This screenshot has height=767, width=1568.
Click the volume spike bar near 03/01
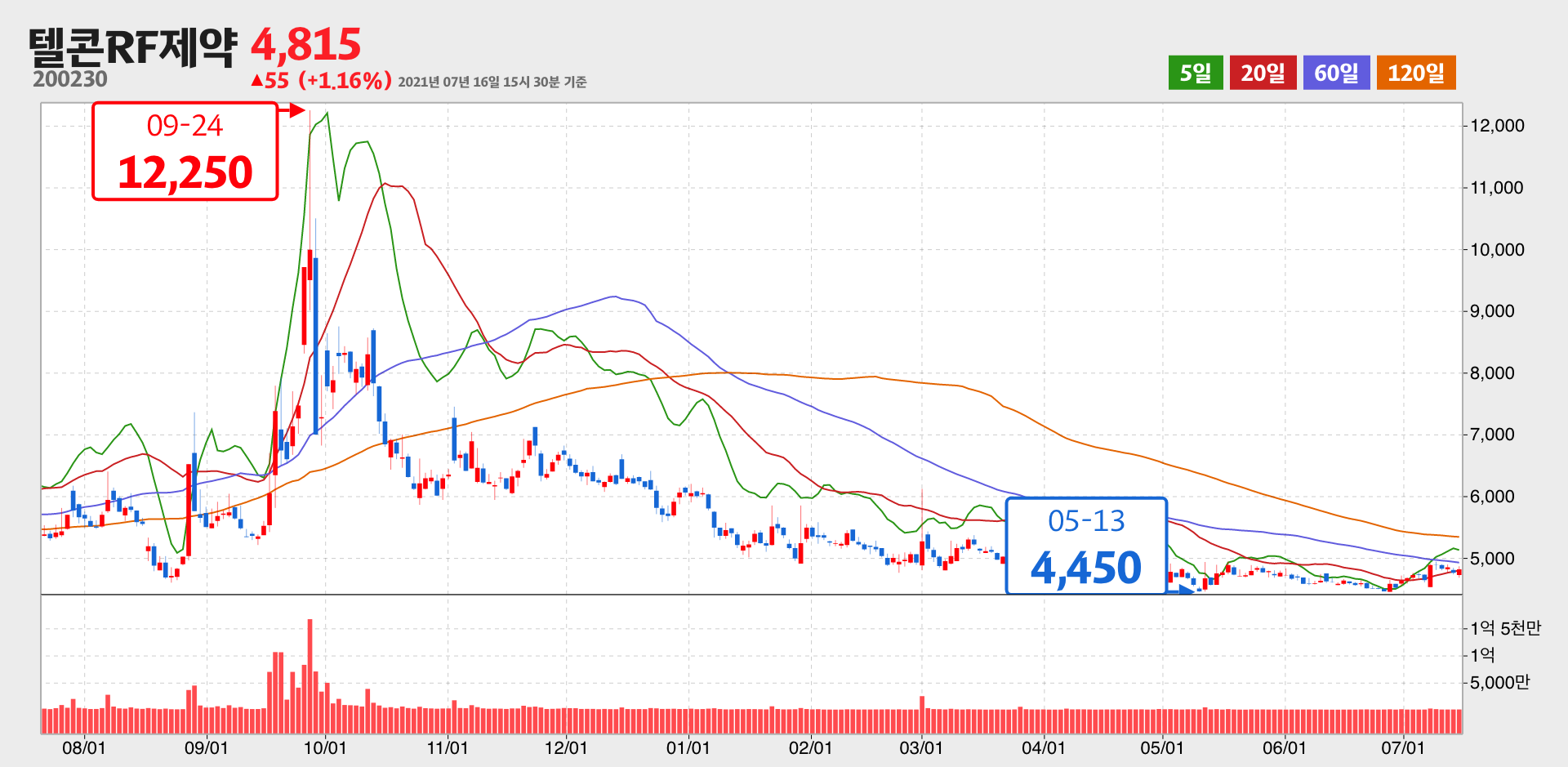pyautogui.click(x=922, y=715)
